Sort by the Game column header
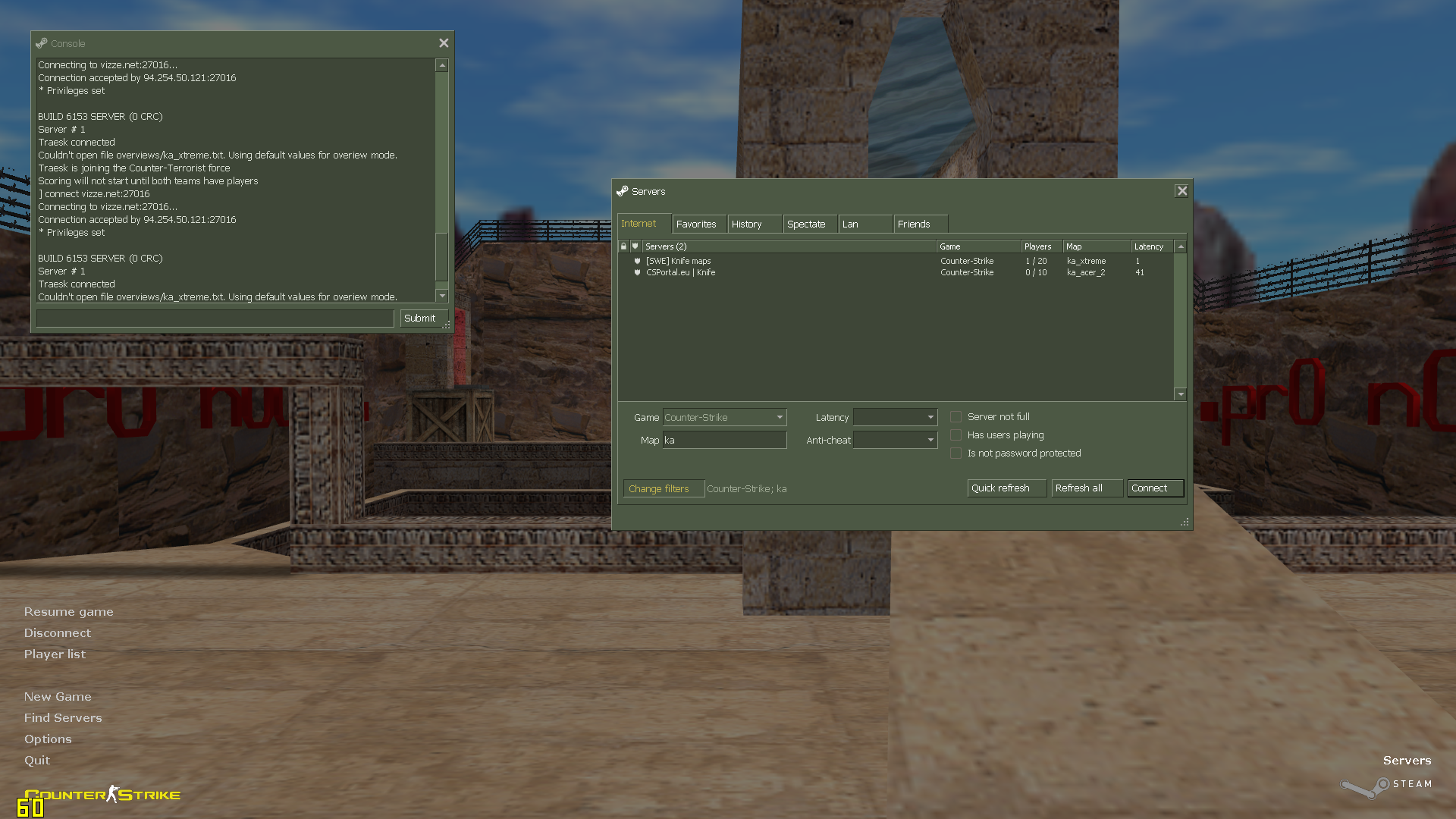Viewport: 1456px width, 819px height. pos(978,246)
